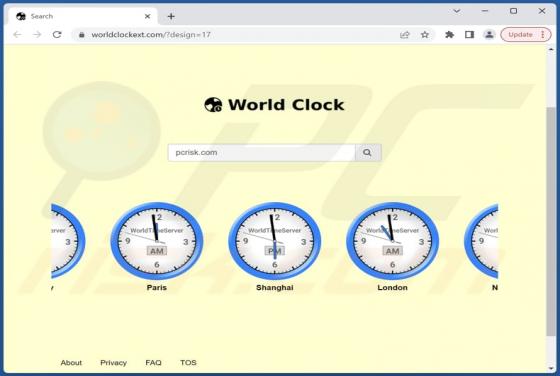Click the World Clock title
Viewport: 560px width, 376px height.
pos(286,105)
